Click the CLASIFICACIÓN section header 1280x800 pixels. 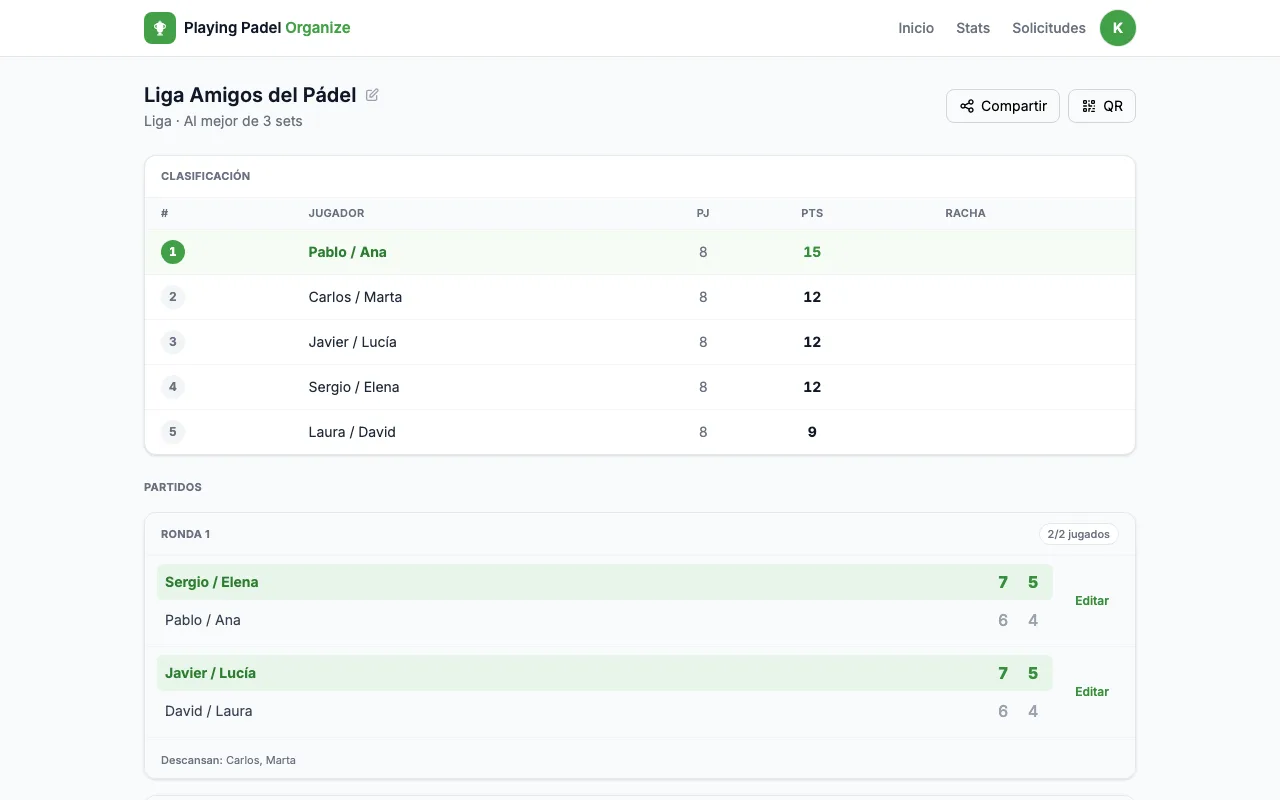[205, 176]
